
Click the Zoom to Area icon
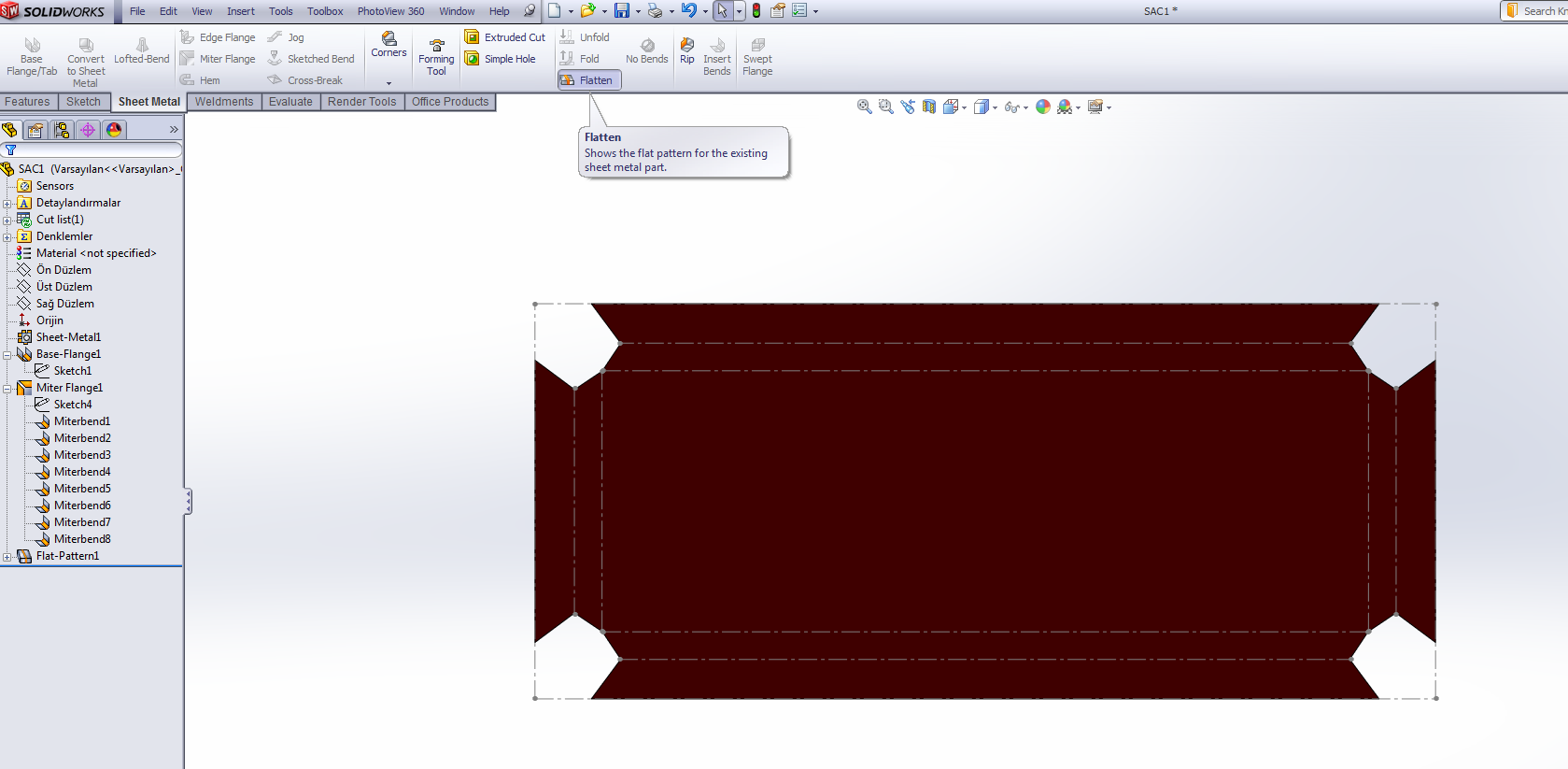886,107
